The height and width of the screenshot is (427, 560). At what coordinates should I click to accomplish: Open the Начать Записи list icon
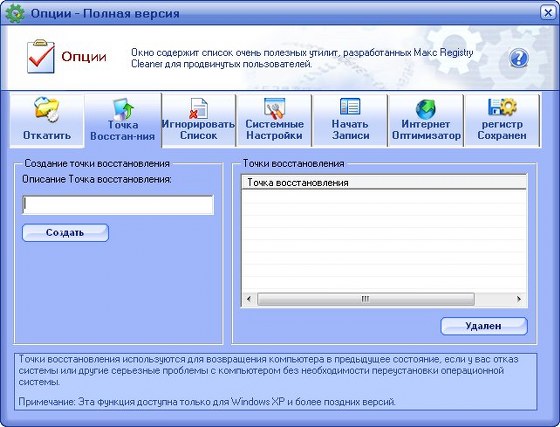coord(350,107)
